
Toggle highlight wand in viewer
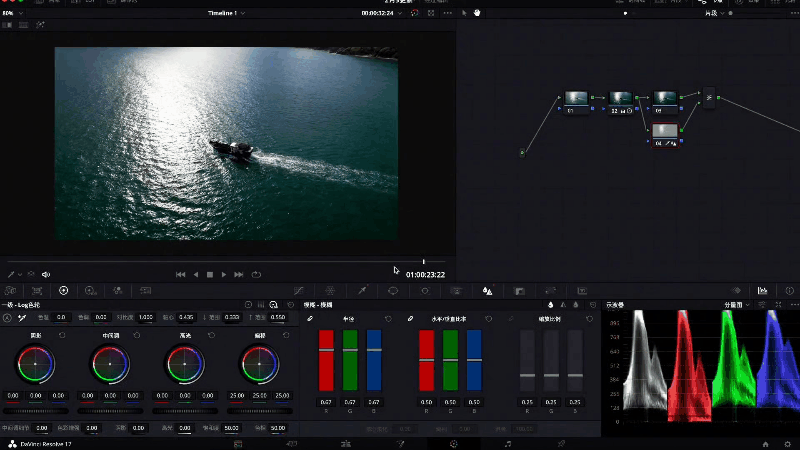pyautogui.click(x=40, y=25)
